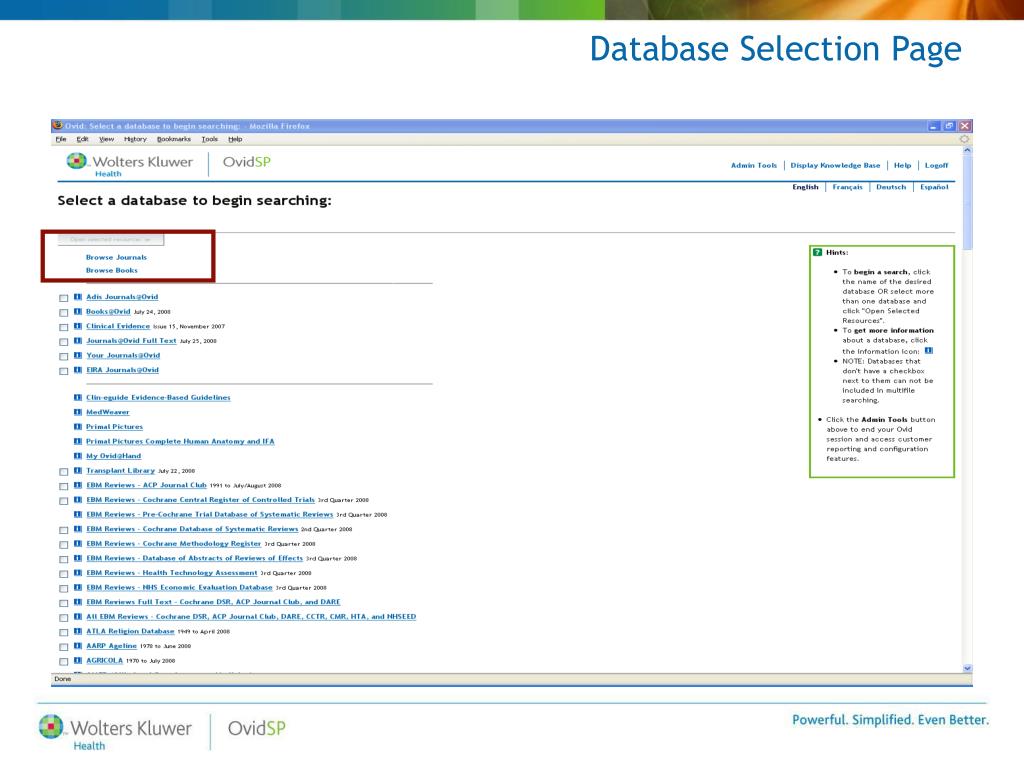Click info icon beside ATLA Religion Database
This screenshot has height=768, width=1024.
(x=78, y=631)
